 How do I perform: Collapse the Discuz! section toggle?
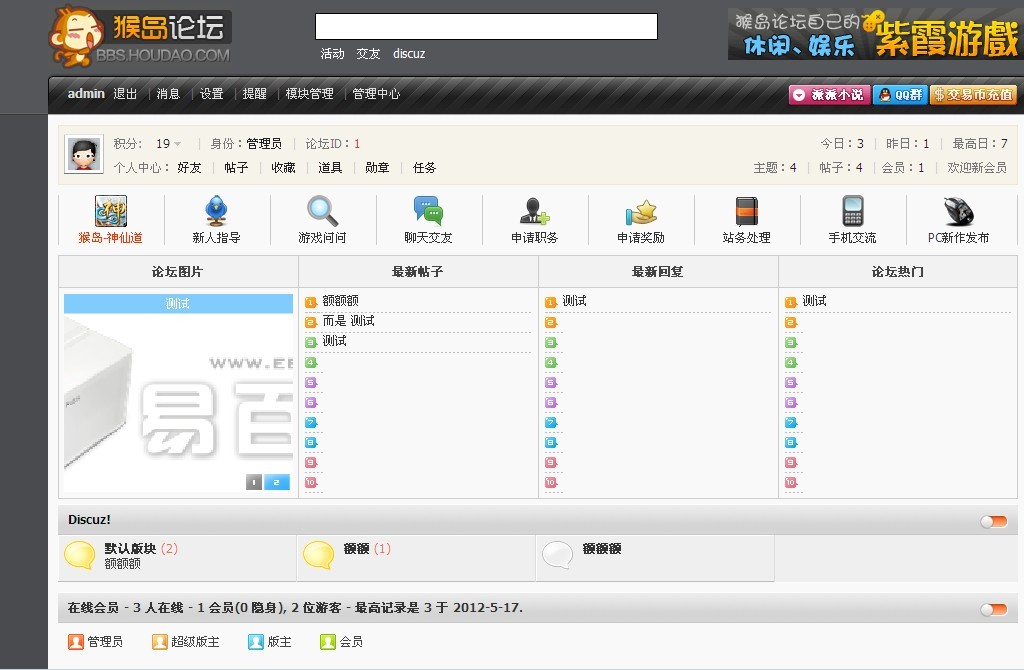(x=993, y=521)
